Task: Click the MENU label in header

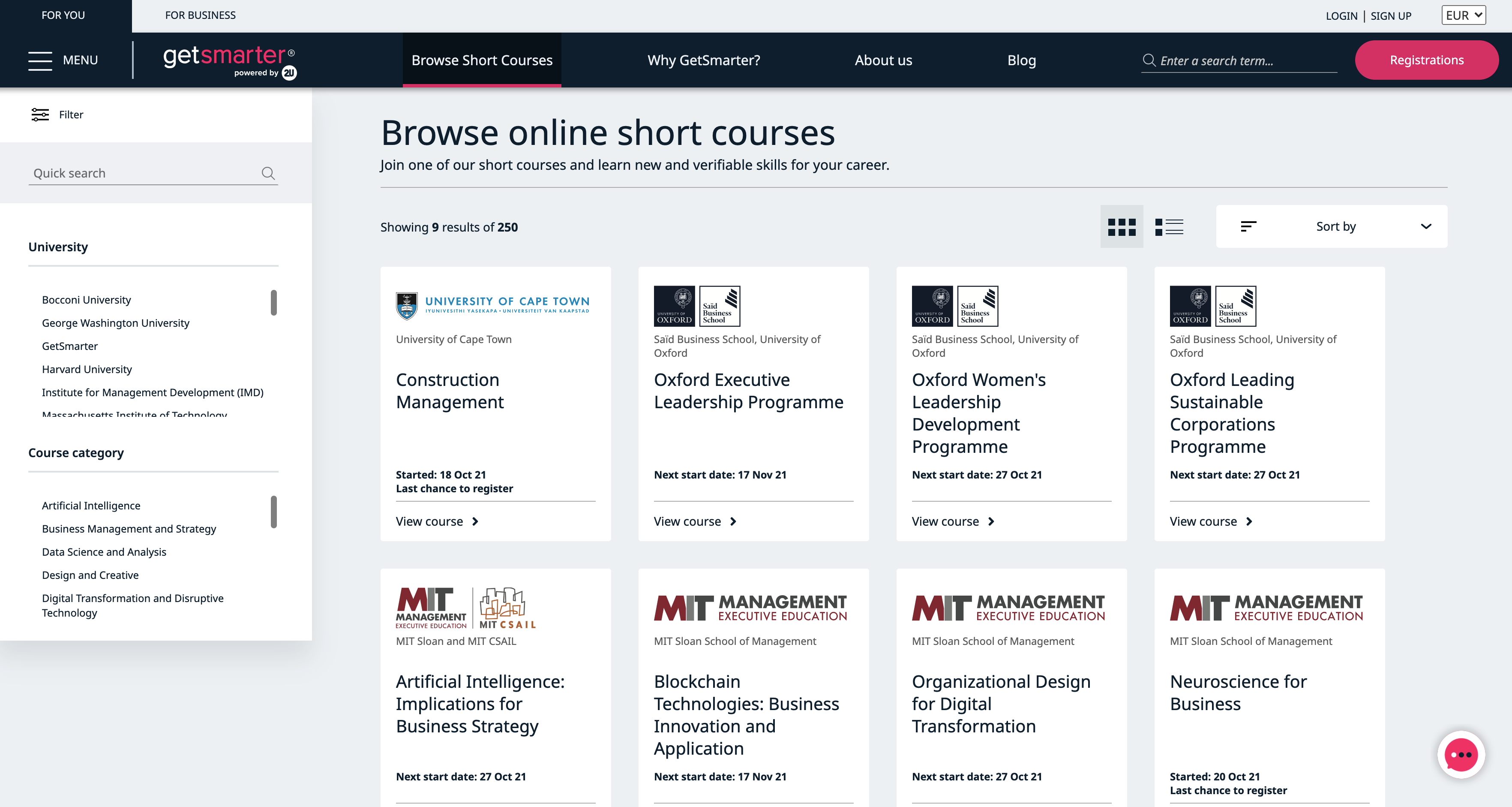Action: coord(81,60)
